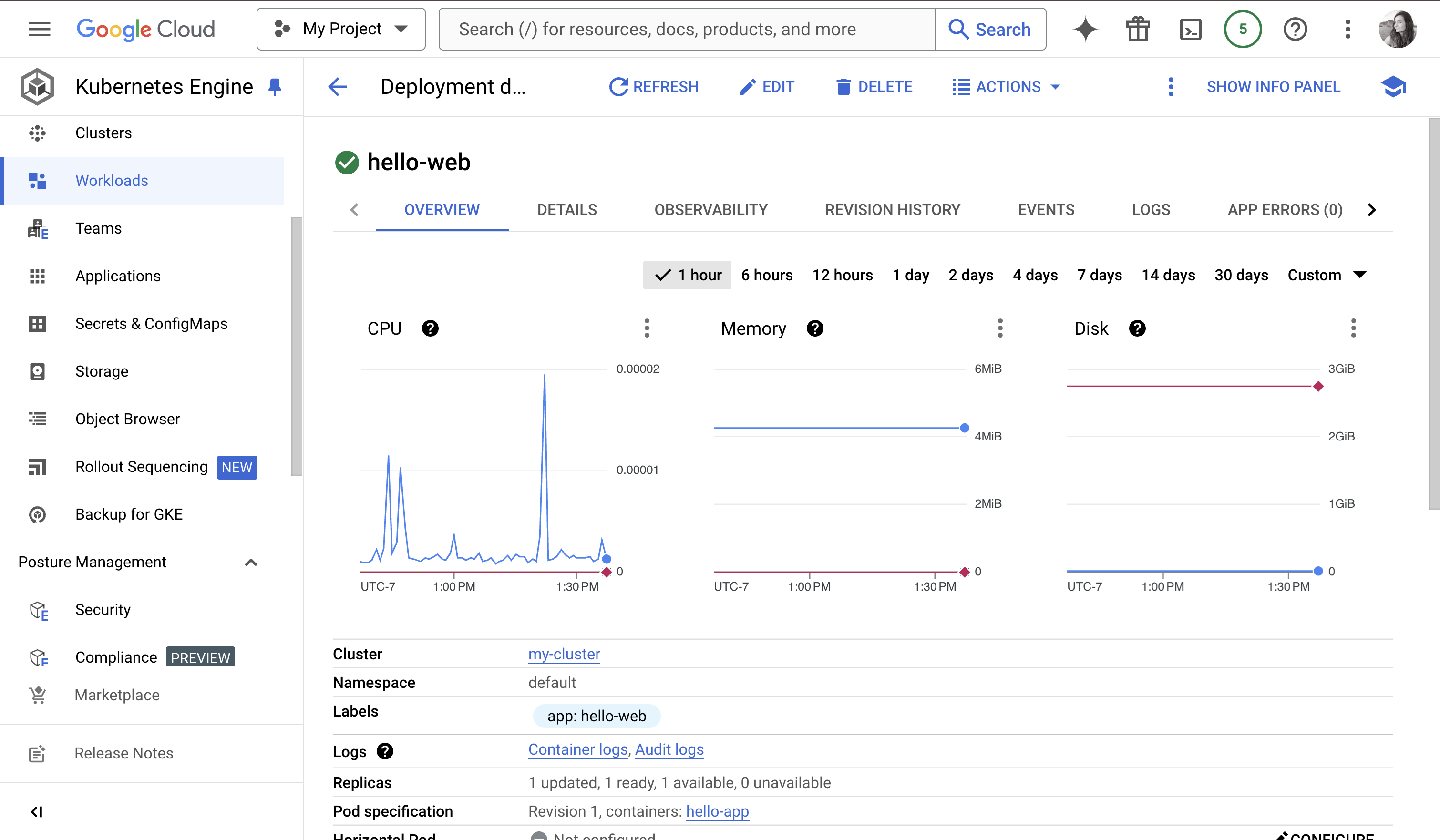Image resolution: width=1440 pixels, height=840 pixels.
Task: Open Disk chart more options menu
Action: point(1353,328)
